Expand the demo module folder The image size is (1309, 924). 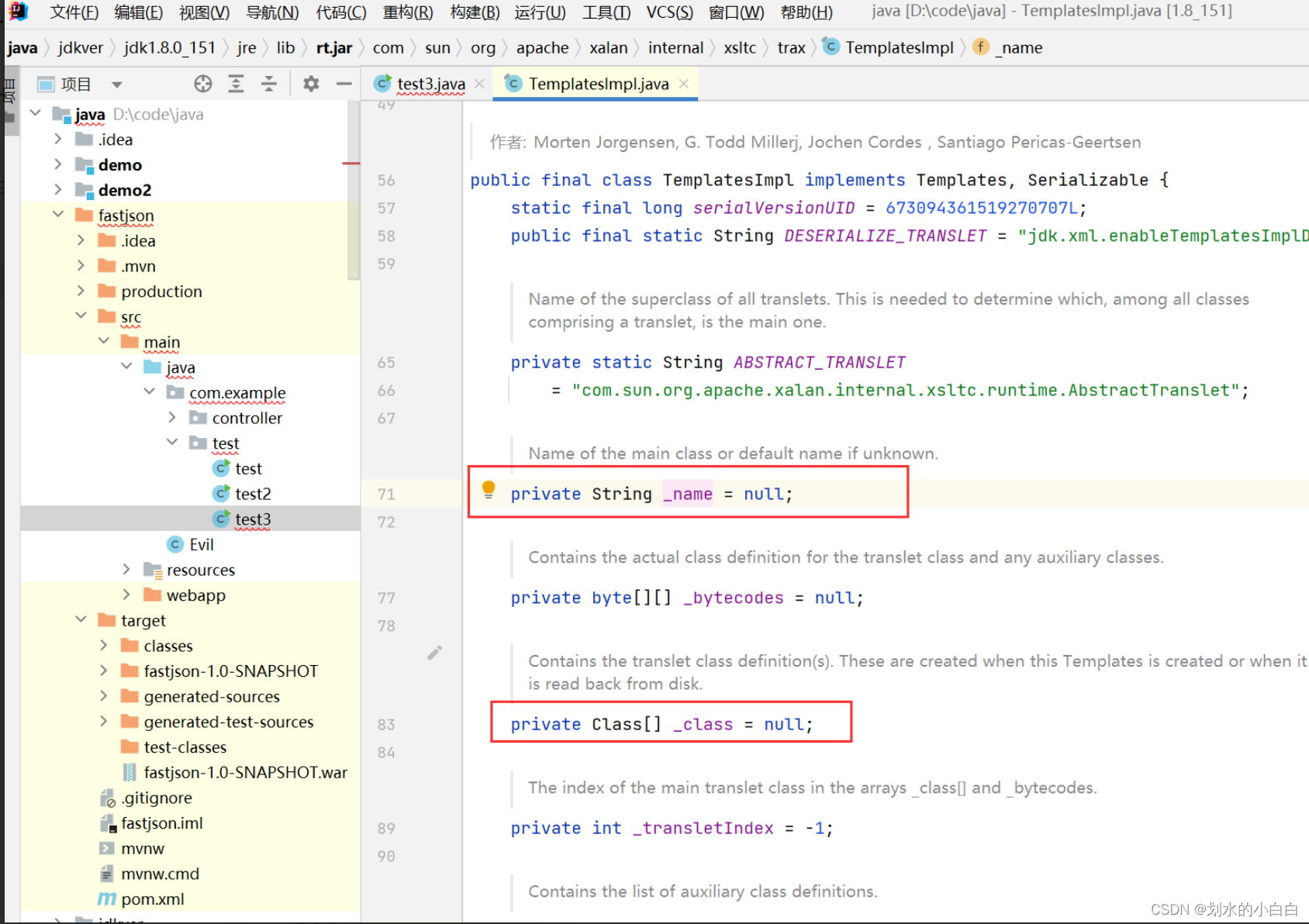pyautogui.click(x=58, y=164)
